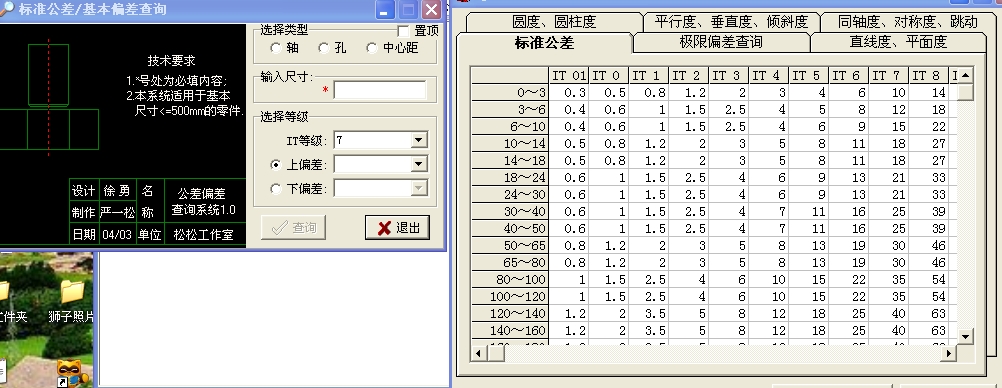Click the 松松工作室 cell in title block
The image size is (1002, 388).
[203, 235]
